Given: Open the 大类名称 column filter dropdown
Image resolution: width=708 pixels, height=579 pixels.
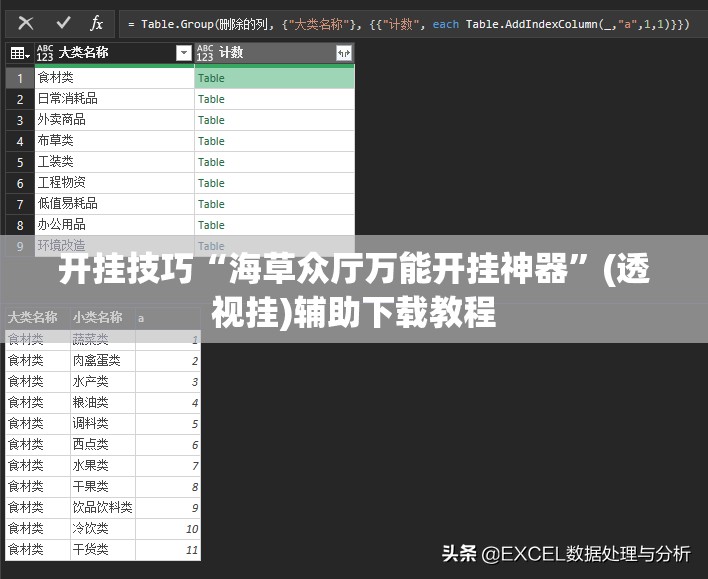Looking at the screenshot, I should 184,53.
